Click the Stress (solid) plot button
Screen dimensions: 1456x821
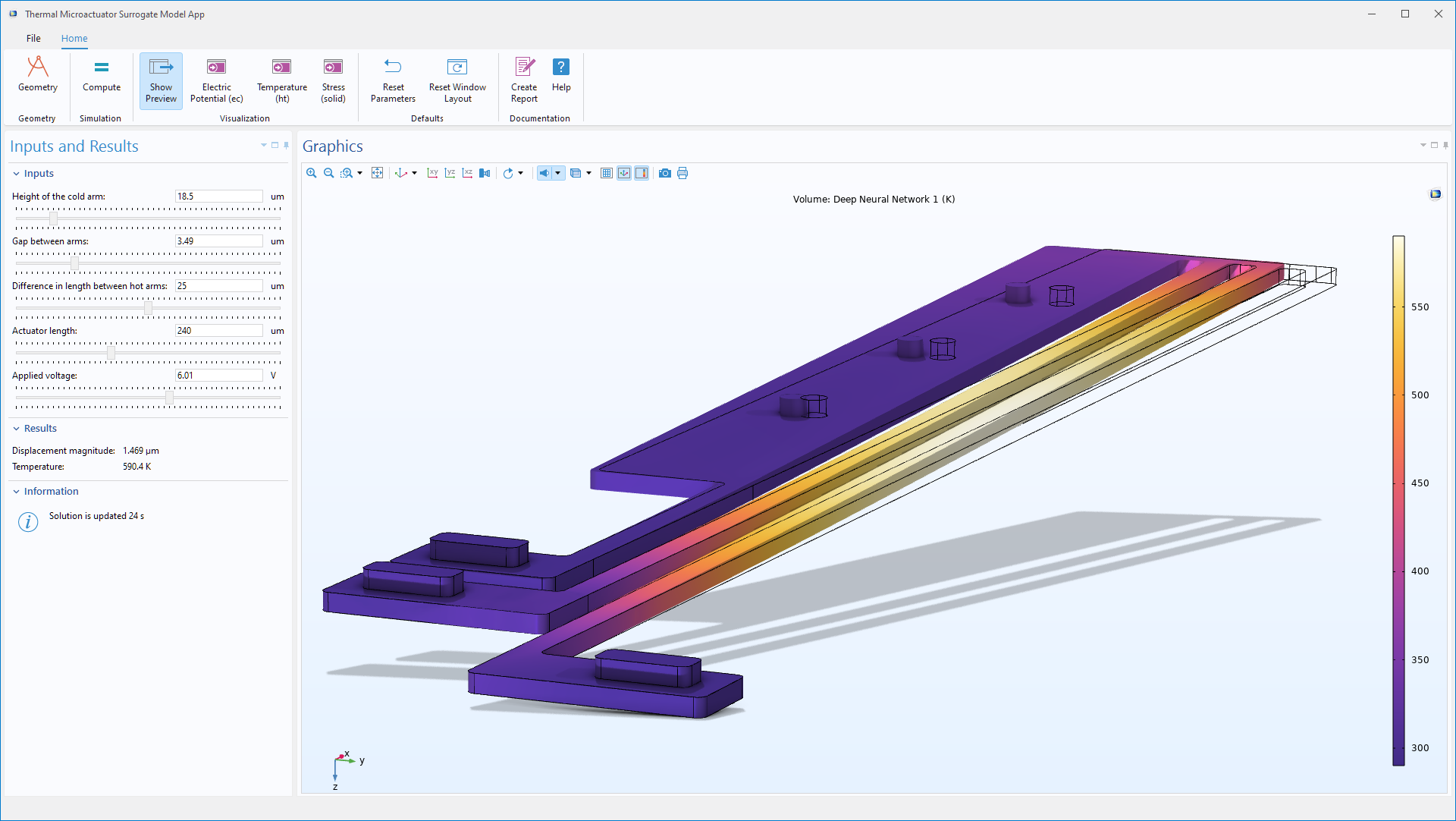point(333,80)
